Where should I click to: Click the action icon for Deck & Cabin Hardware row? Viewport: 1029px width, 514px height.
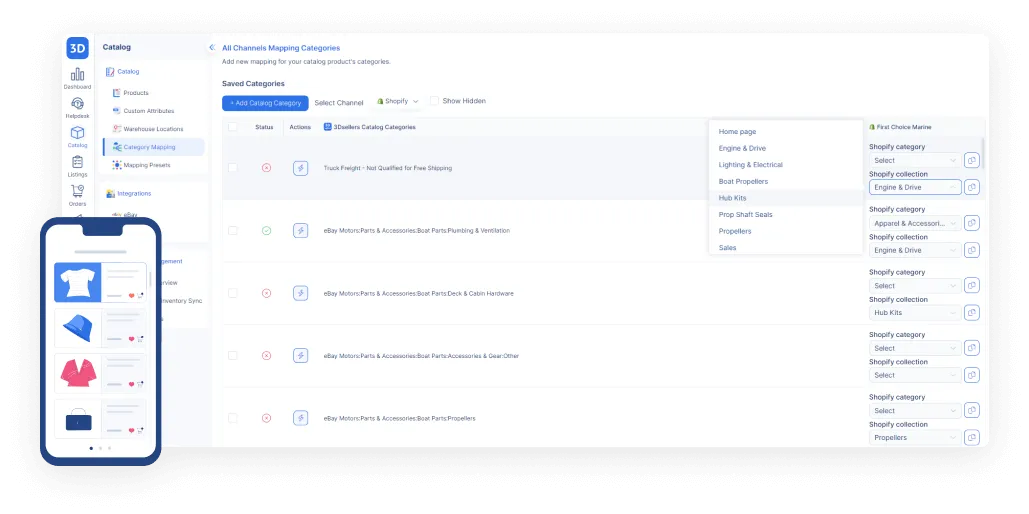[x=301, y=293]
